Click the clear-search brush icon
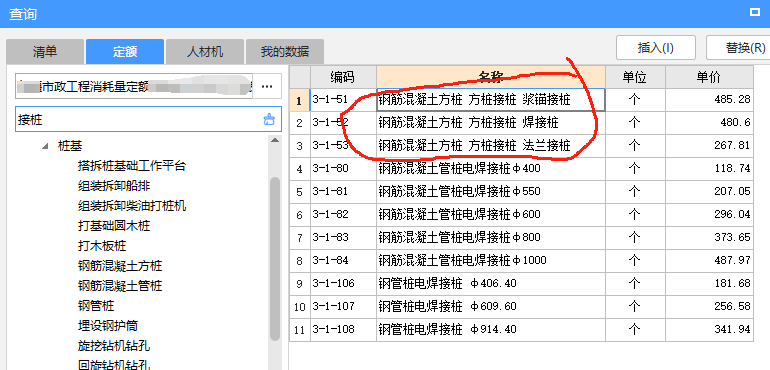Viewport: 770px width, 370px height. [x=269, y=119]
